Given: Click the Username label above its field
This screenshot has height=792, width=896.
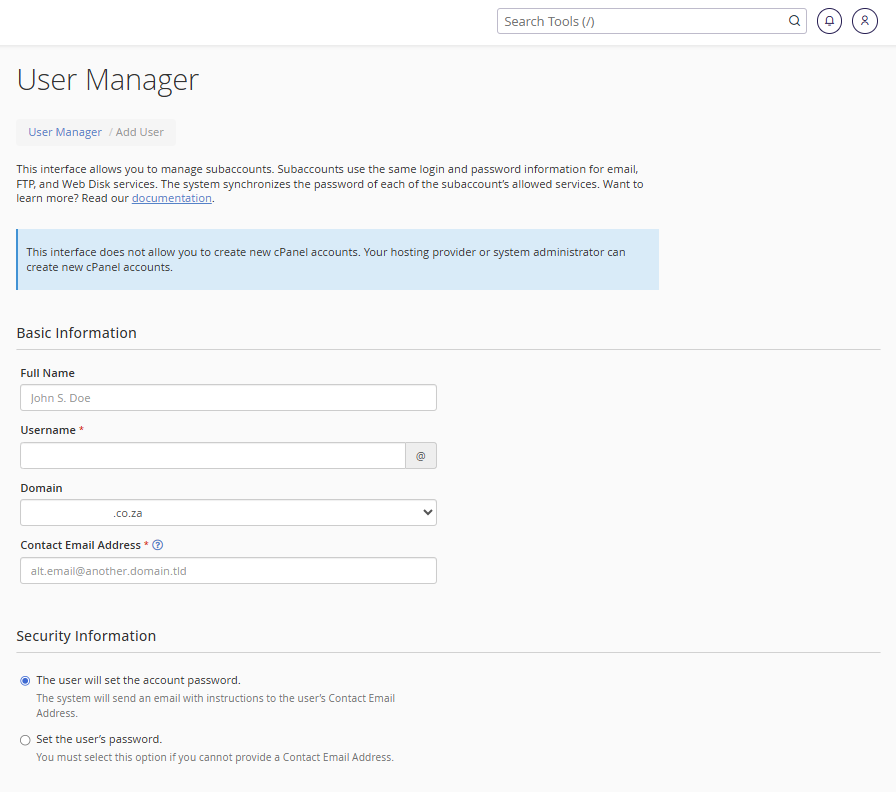Looking at the screenshot, I should tap(48, 429).
